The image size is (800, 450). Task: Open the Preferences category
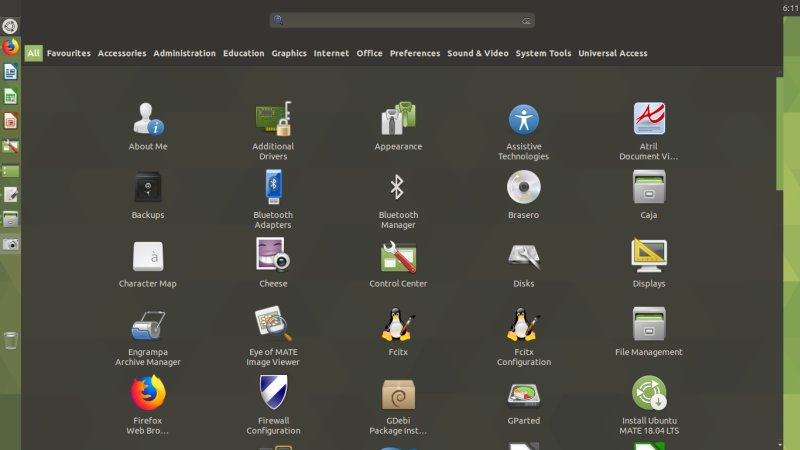coord(415,53)
